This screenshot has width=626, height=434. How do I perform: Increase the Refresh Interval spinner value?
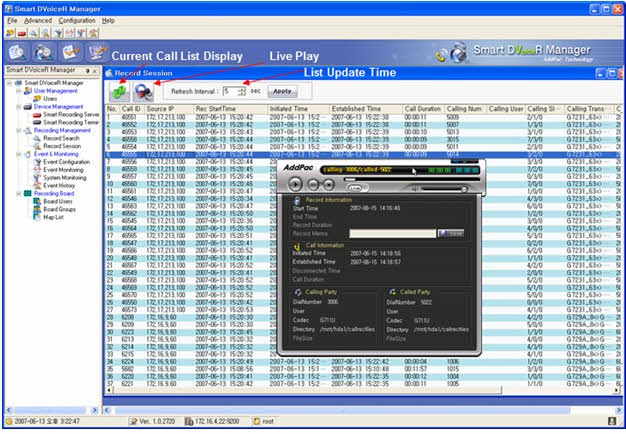click(x=241, y=86)
